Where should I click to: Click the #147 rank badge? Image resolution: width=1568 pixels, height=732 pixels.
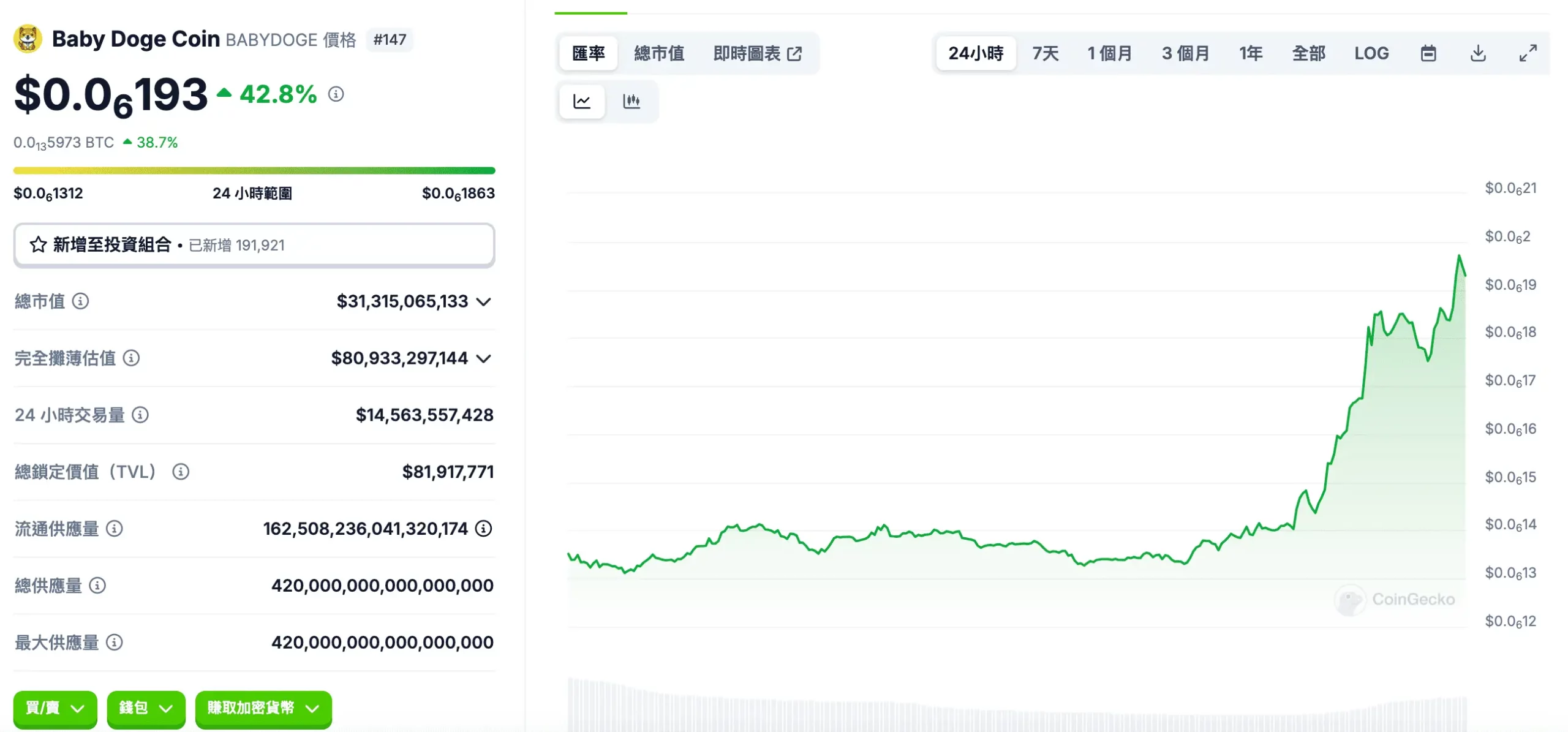tap(390, 39)
